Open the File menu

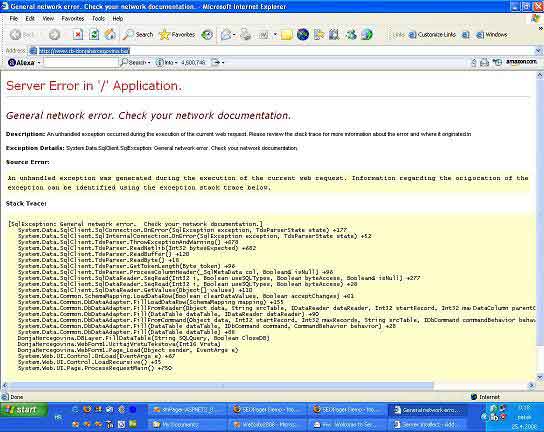click(x=14, y=18)
